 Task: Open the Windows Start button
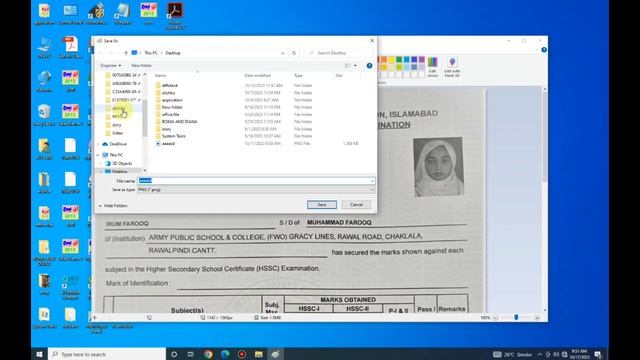click(39, 354)
